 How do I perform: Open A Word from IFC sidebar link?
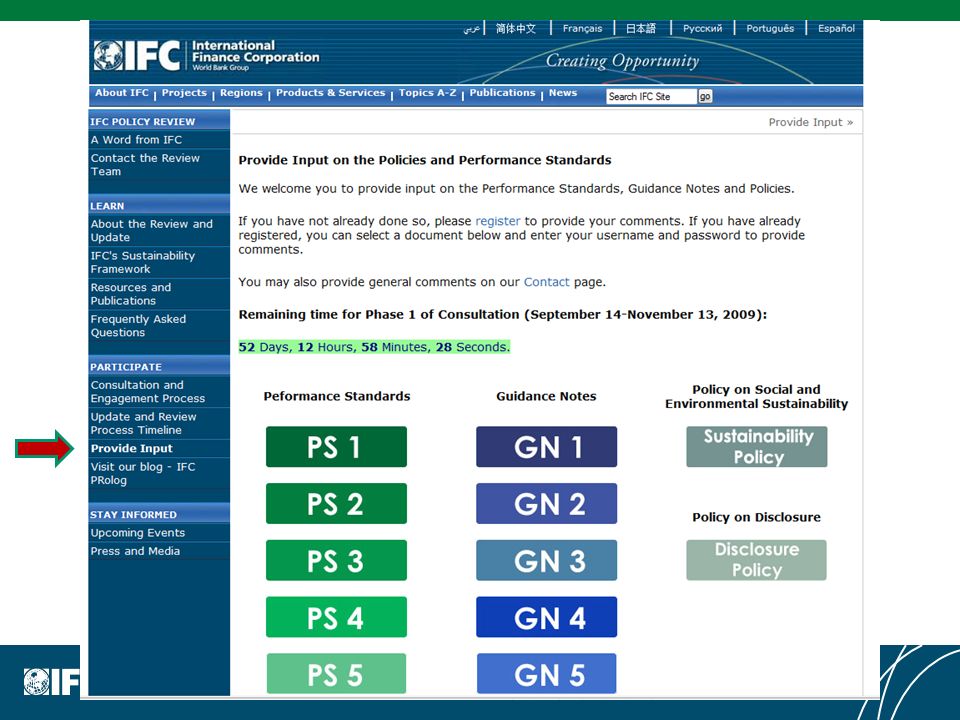[136, 140]
